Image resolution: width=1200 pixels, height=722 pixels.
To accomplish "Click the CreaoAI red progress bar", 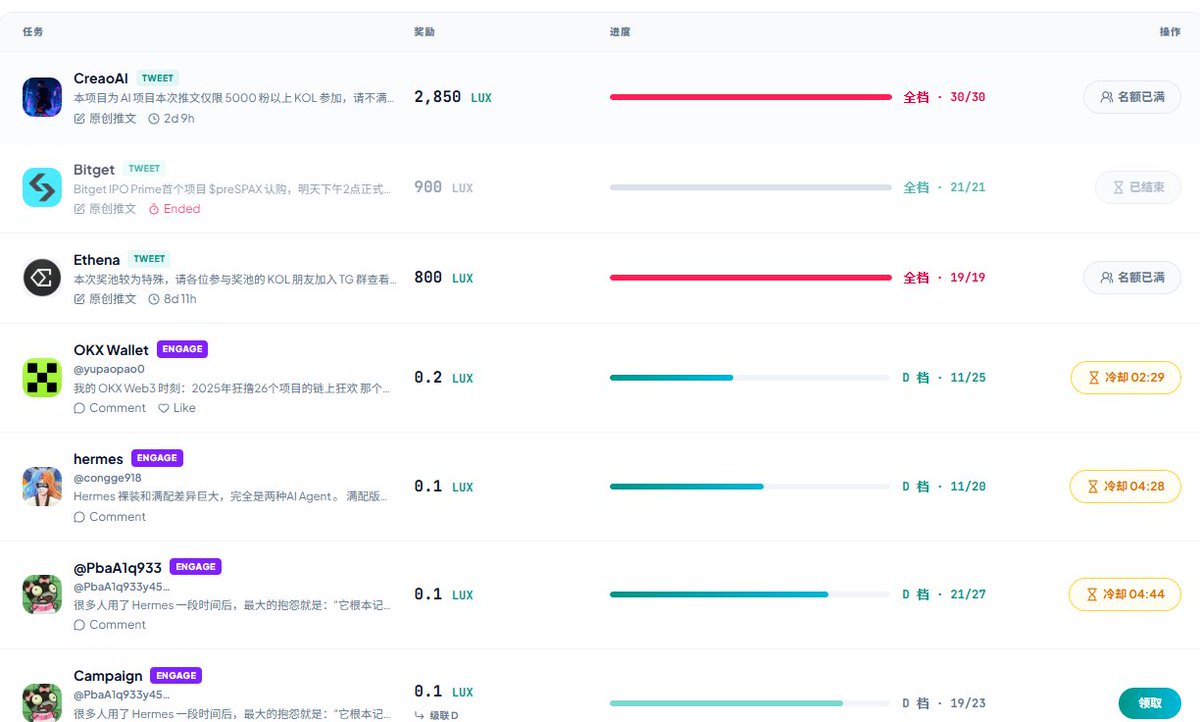I will (750, 97).
